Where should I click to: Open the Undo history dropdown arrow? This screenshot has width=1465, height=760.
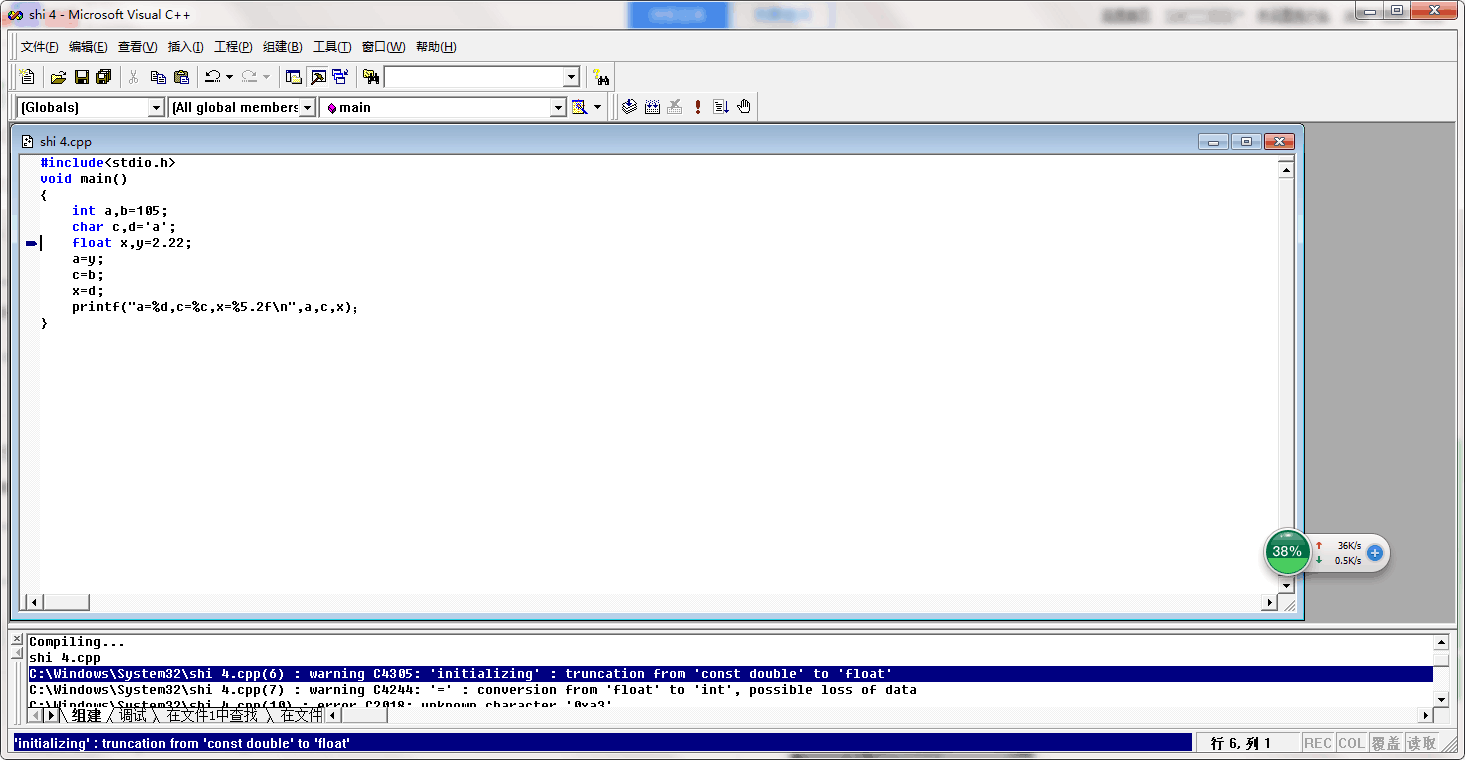(229, 77)
